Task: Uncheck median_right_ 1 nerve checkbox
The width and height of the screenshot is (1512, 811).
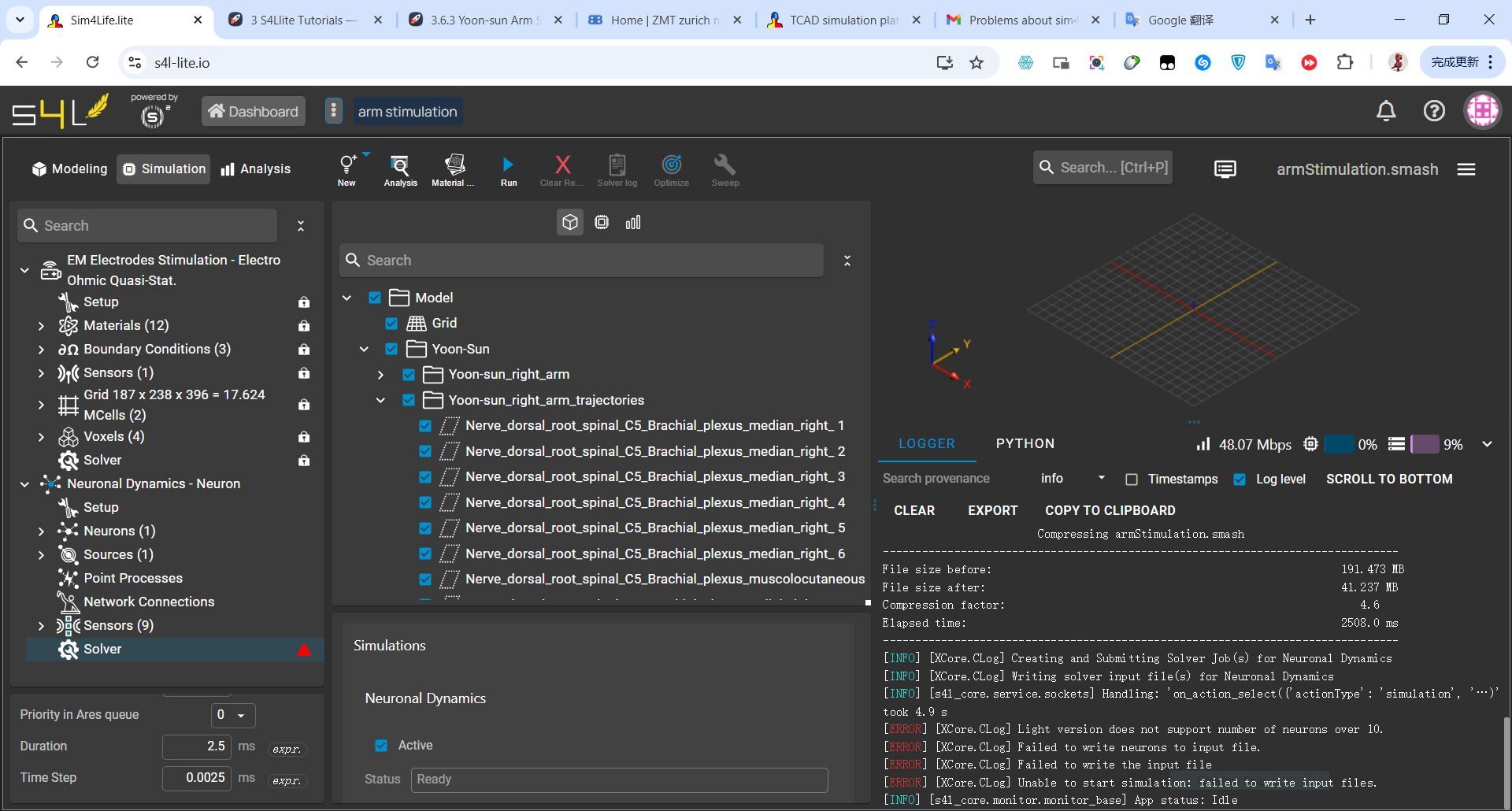Action: point(425,426)
